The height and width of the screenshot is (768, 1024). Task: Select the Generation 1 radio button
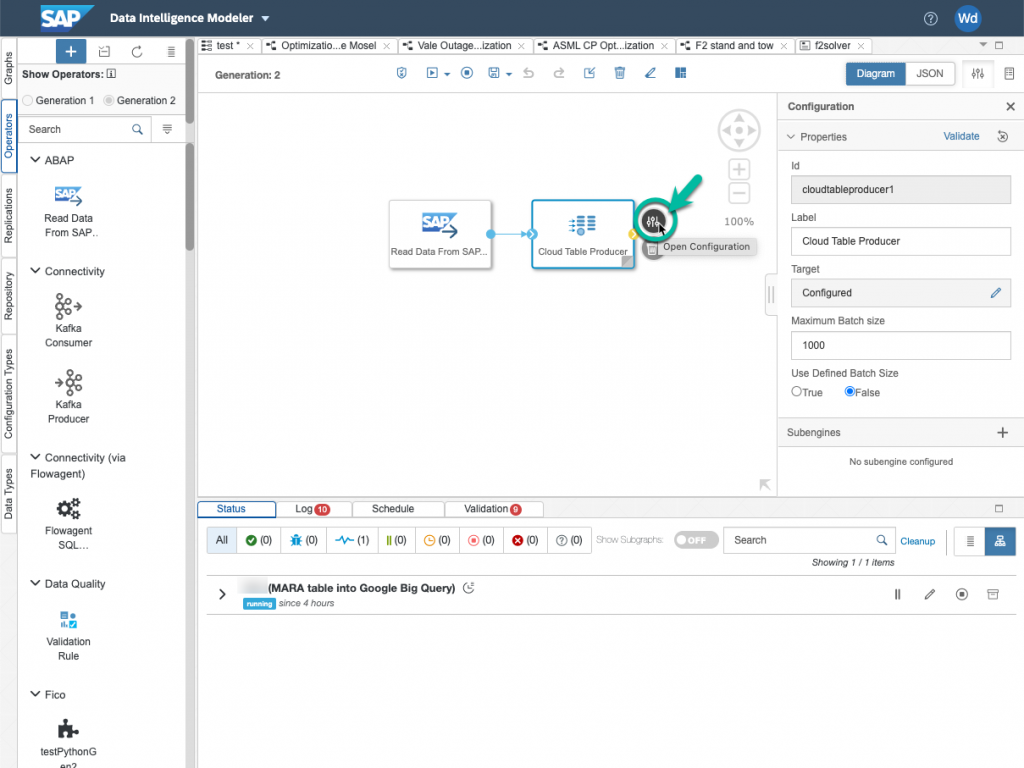[x=28, y=101]
